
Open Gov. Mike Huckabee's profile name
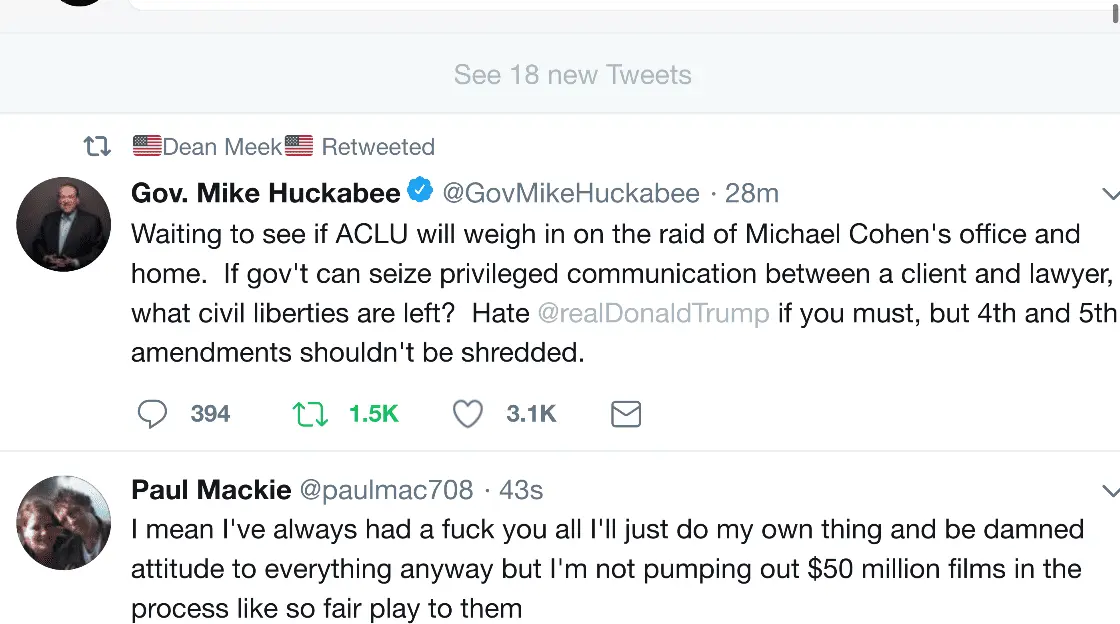click(x=265, y=193)
